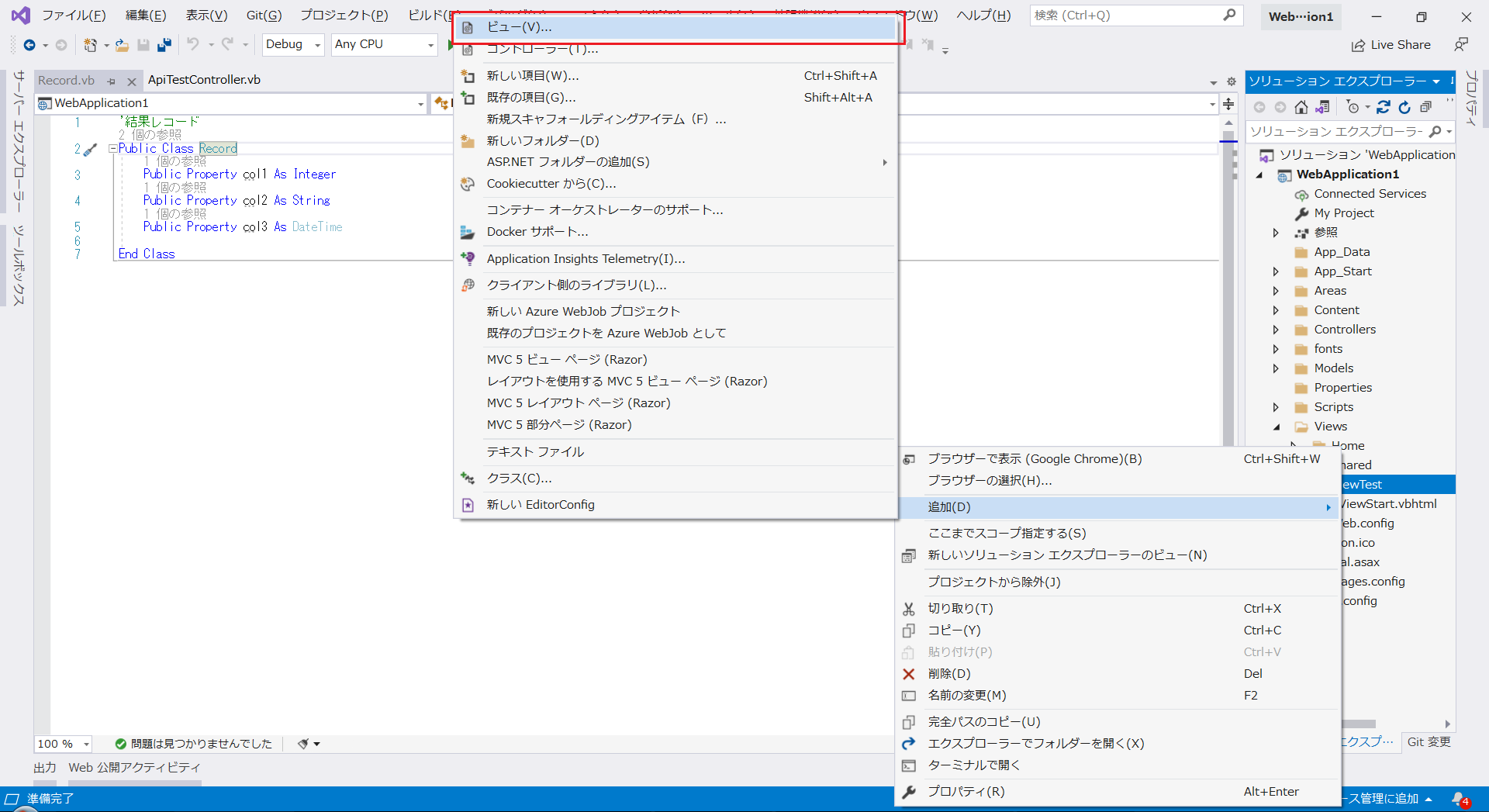Open the Git menu
The width and height of the screenshot is (1489, 812).
pos(263,15)
